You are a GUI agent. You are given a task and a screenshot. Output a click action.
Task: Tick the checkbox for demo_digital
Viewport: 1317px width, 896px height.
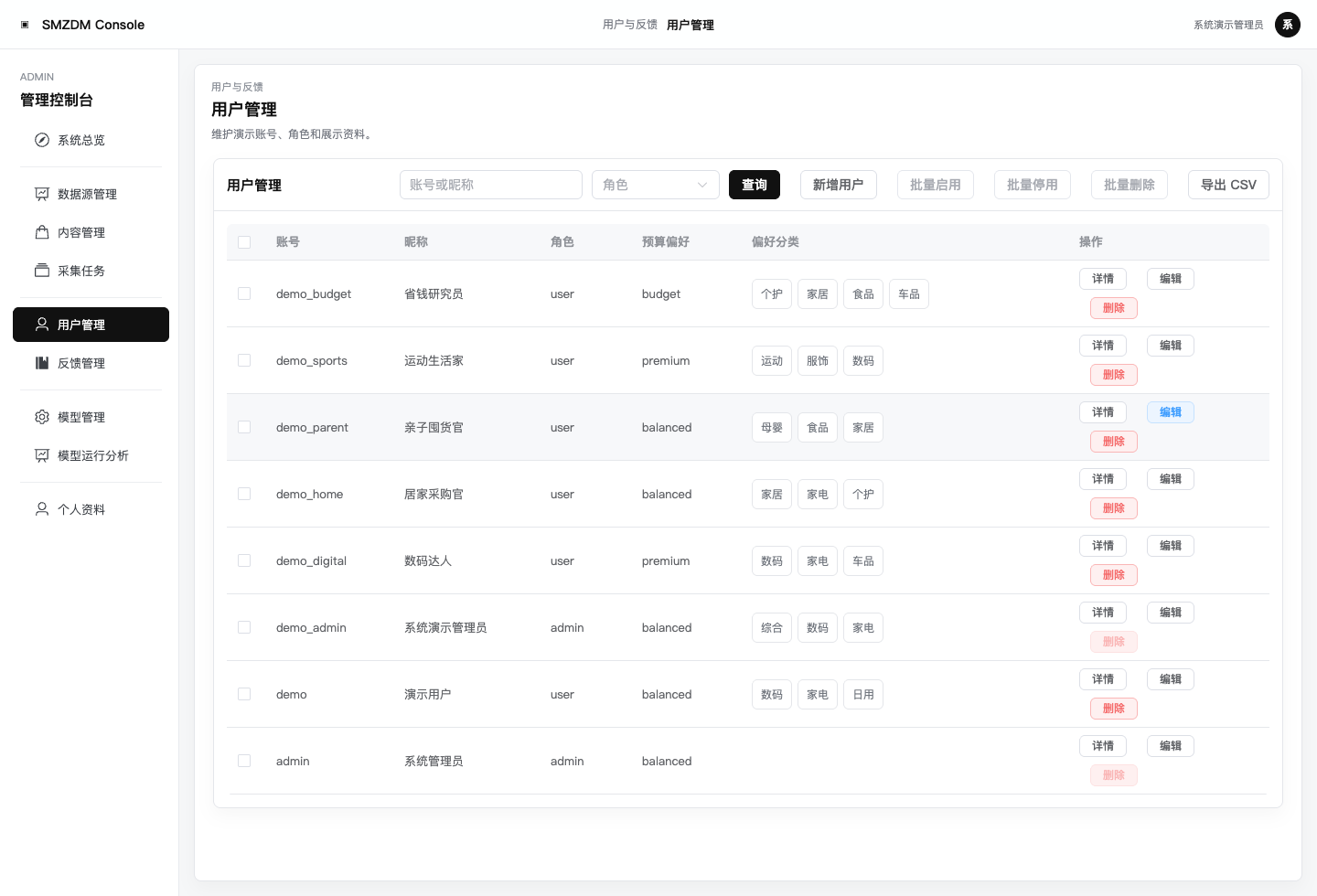244,560
